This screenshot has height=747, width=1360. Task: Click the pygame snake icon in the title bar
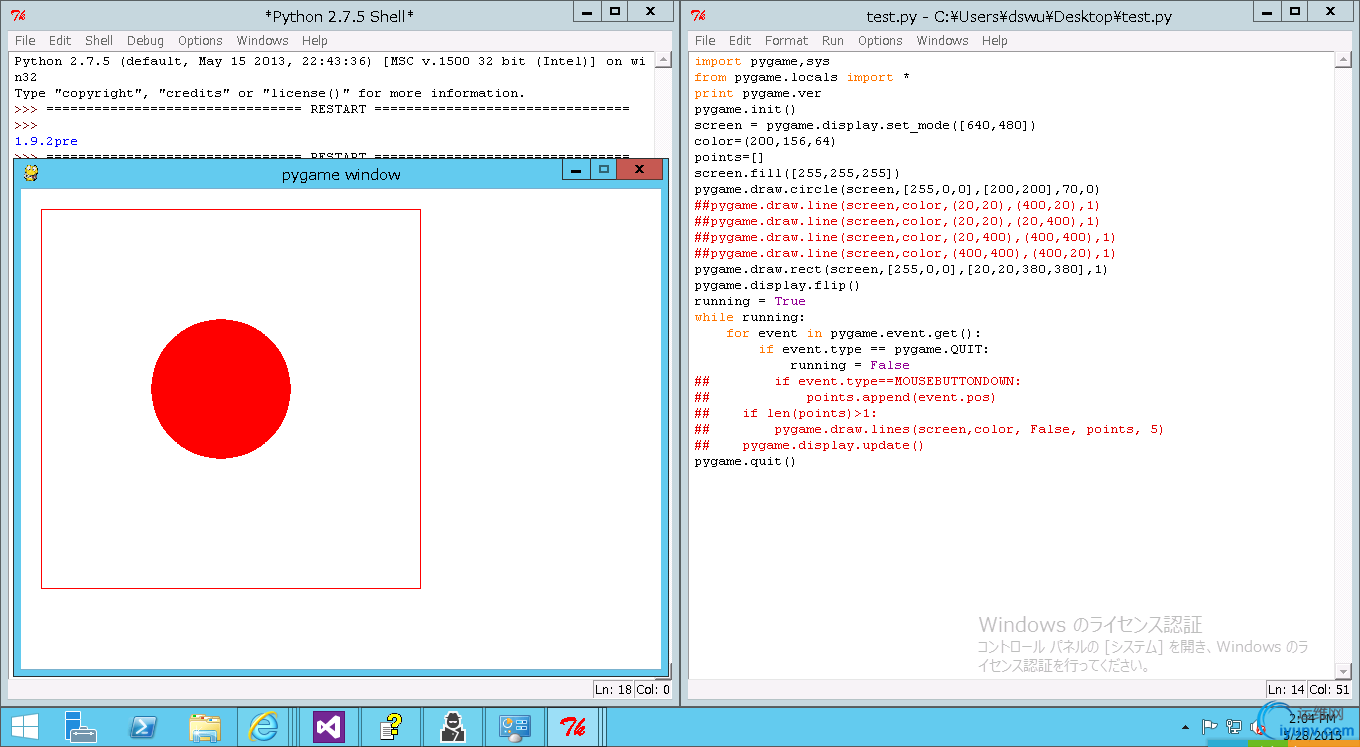pos(30,174)
